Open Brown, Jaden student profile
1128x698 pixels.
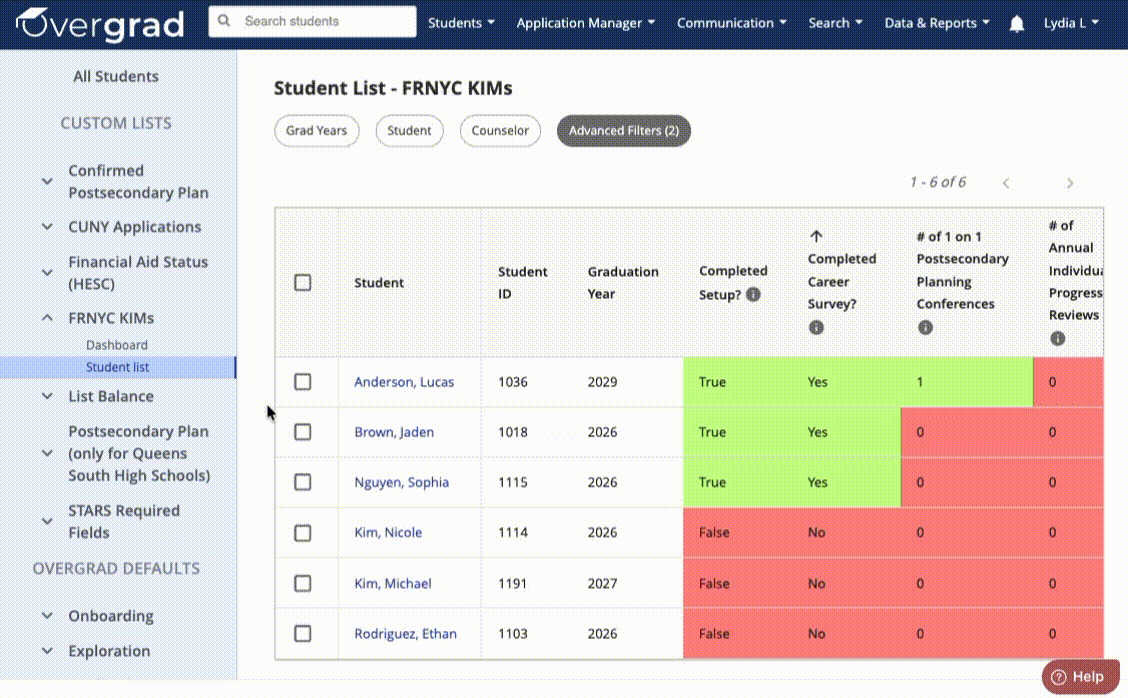pos(394,432)
